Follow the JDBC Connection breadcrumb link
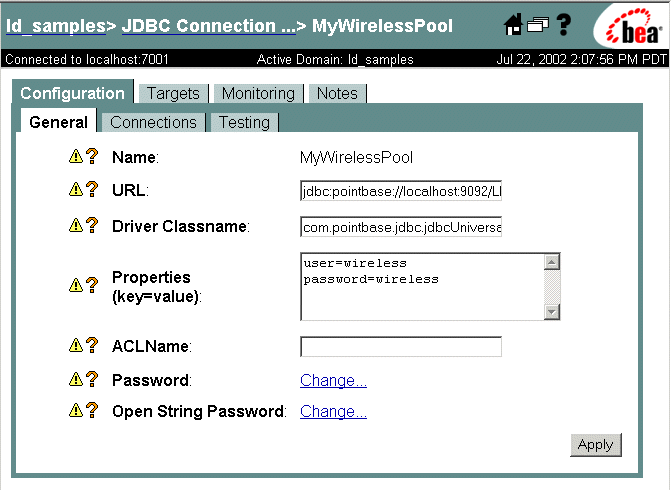671x490 pixels. (x=209, y=26)
